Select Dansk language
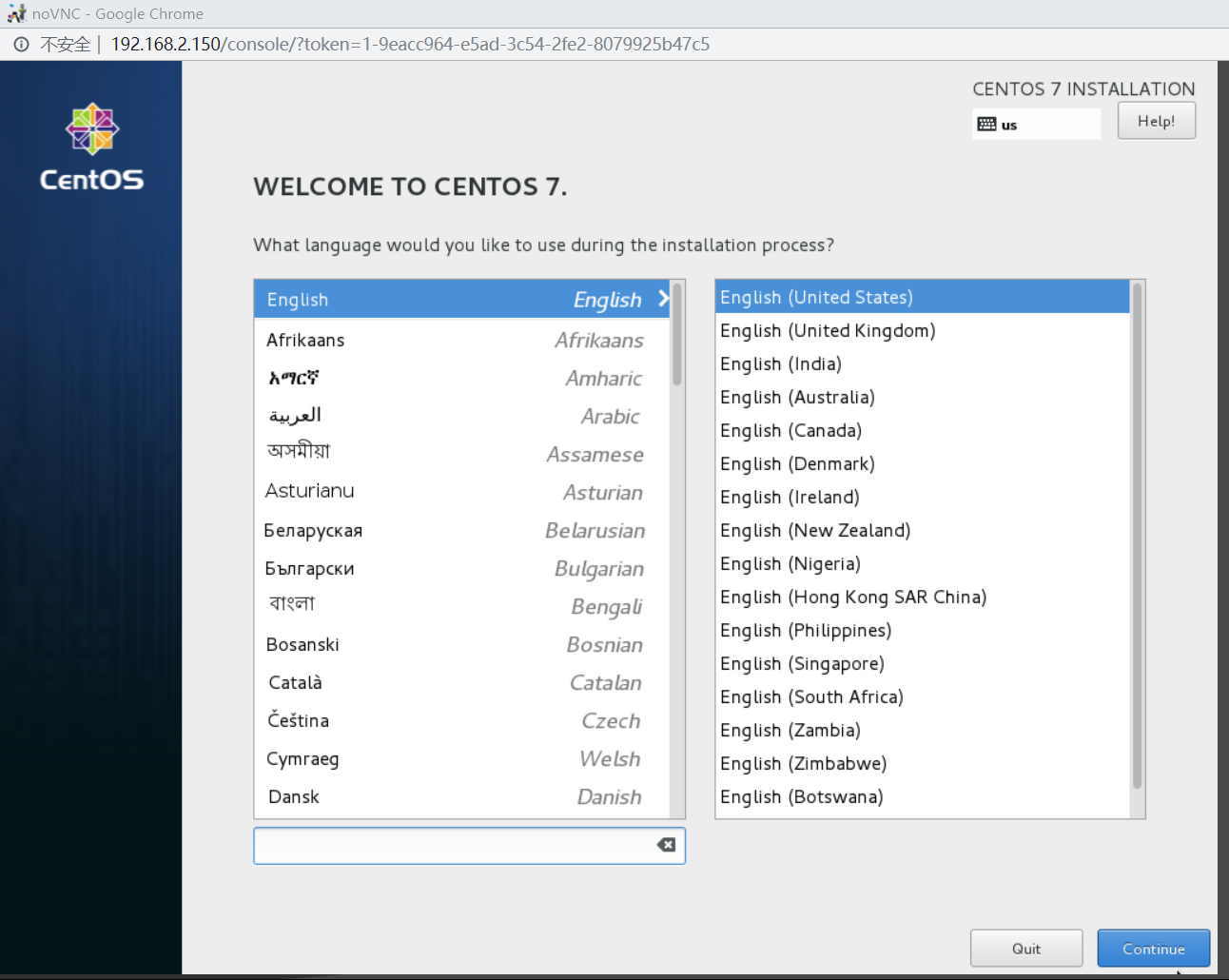 (x=462, y=796)
